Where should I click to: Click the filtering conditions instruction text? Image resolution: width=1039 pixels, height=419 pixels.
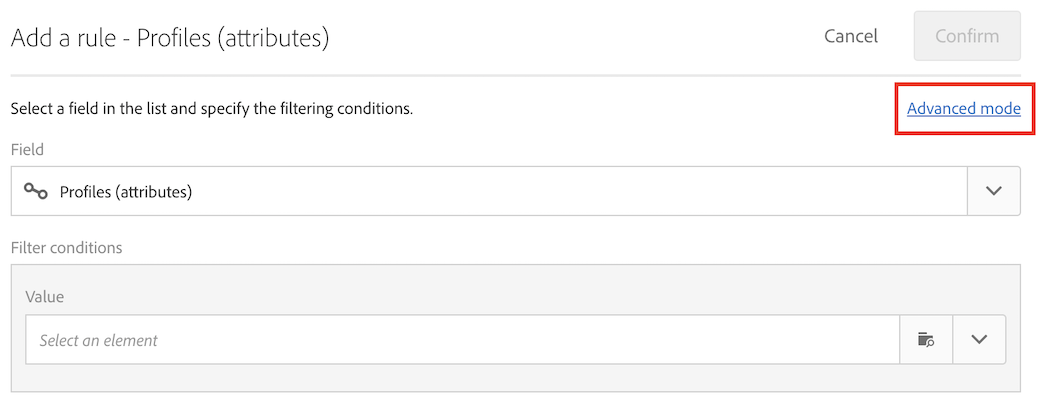pos(211,108)
